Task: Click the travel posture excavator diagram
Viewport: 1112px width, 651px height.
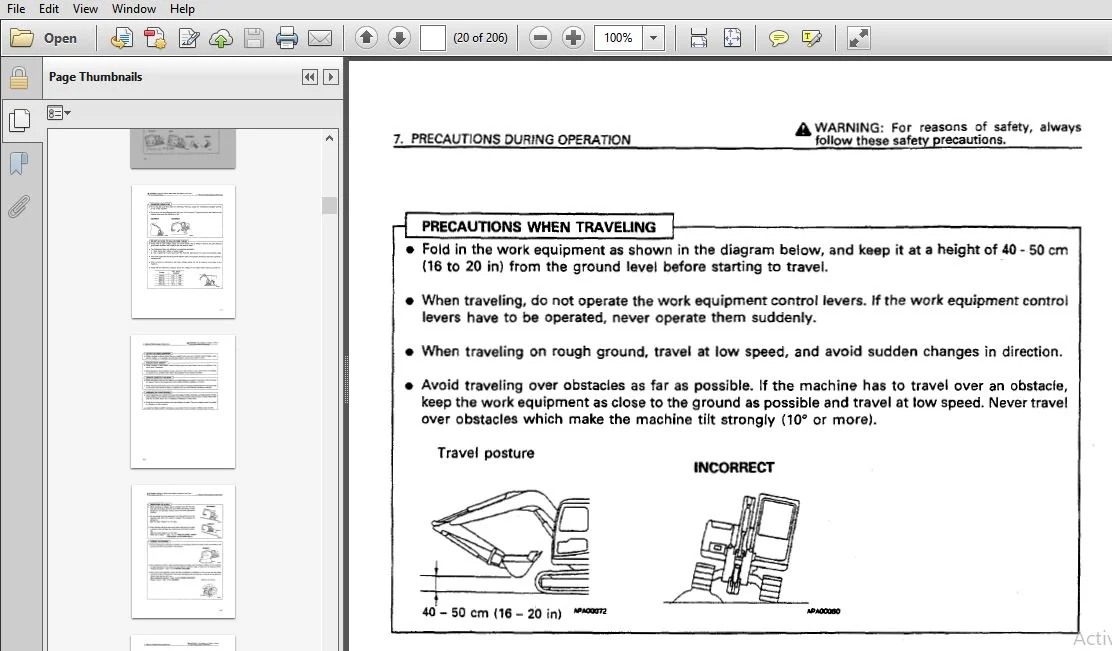Action: 505,545
